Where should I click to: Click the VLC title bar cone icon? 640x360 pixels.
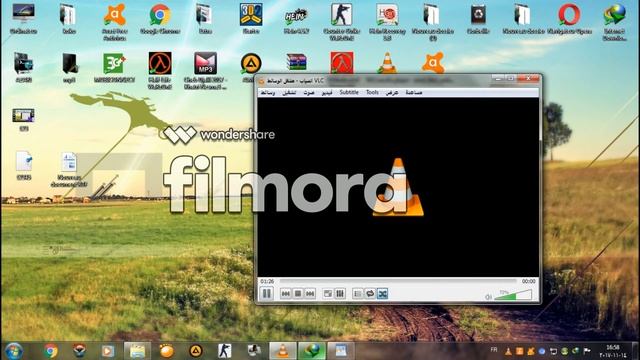click(262, 81)
